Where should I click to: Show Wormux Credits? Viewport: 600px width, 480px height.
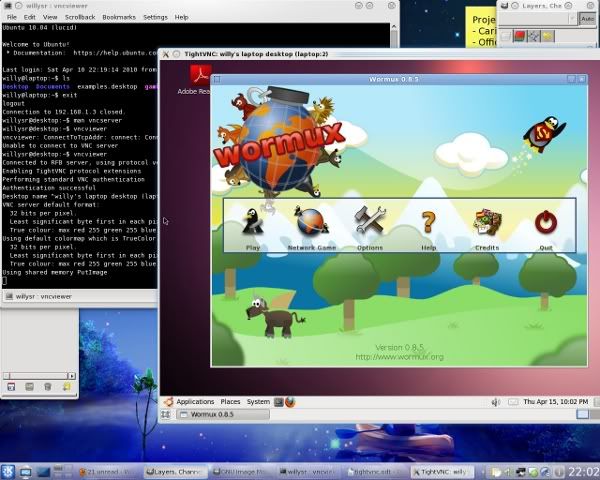[487, 227]
